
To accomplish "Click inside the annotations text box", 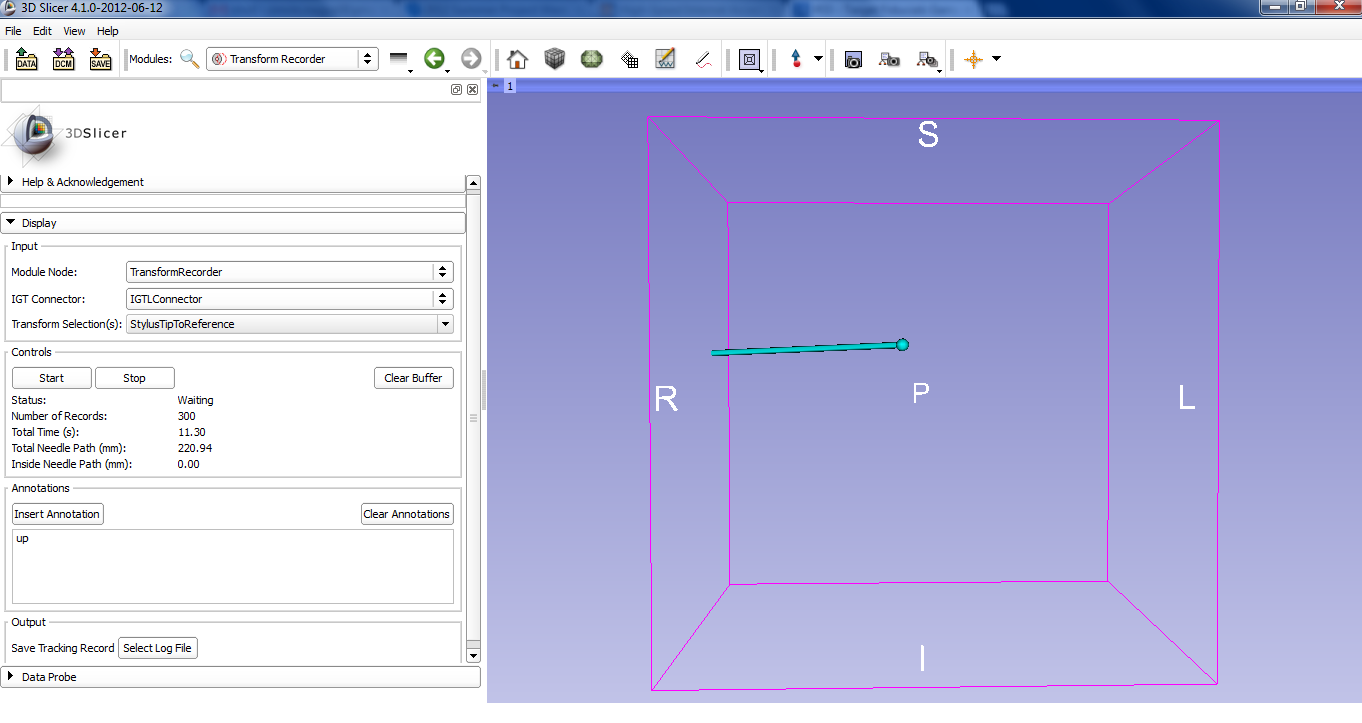I will click(232, 566).
